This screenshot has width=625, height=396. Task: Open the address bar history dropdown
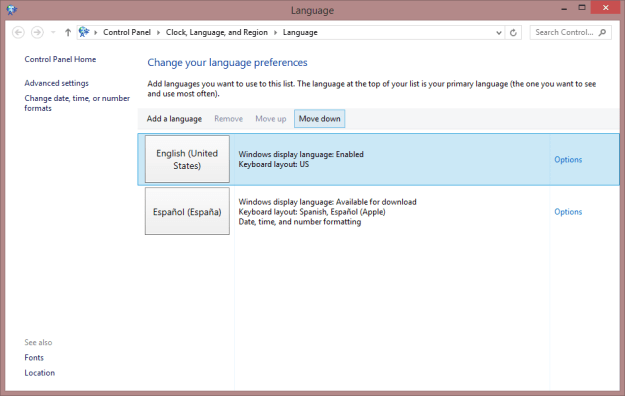pyautogui.click(x=499, y=33)
